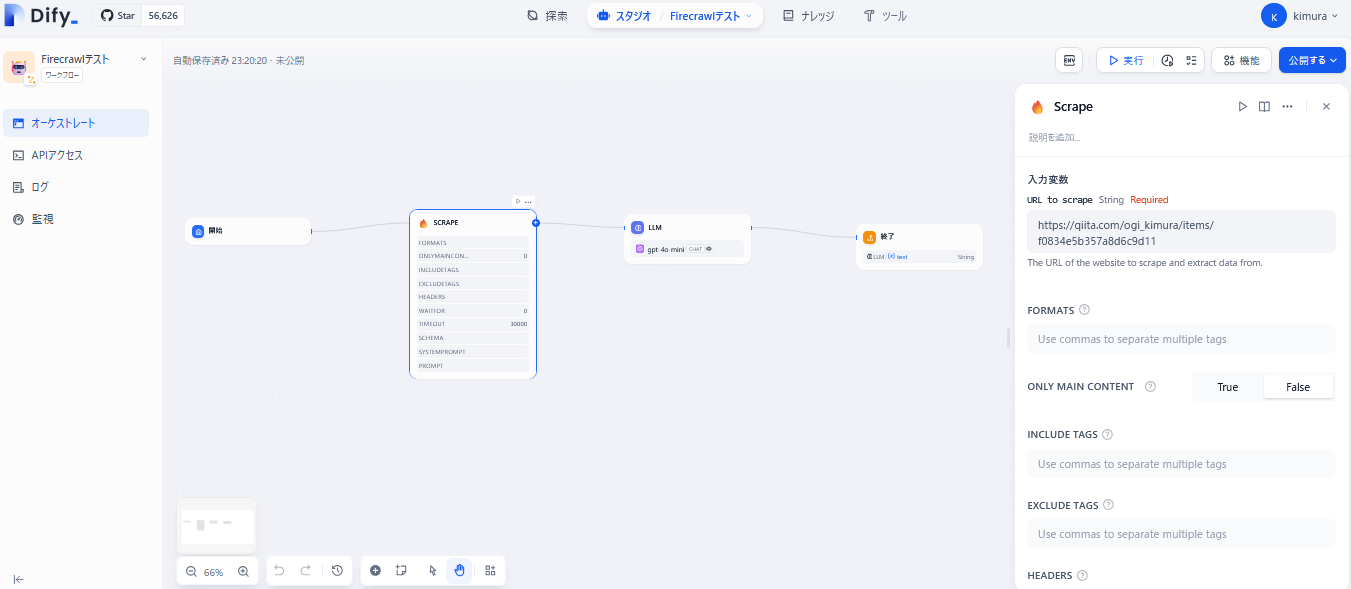Screen dimensions: 1351x589
Task: Go to the 探索 (Explore) tab
Action: click(548, 16)
